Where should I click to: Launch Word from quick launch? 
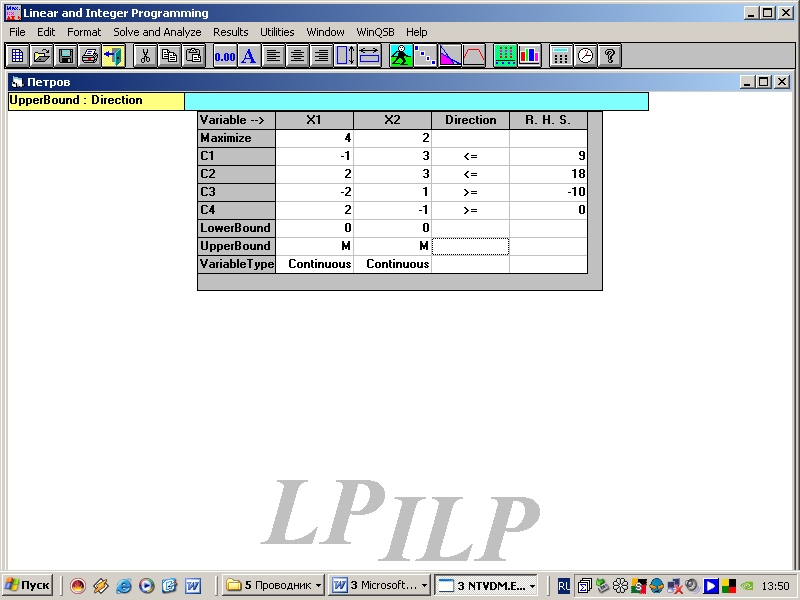pyautogui.click(x=193, y=586)
